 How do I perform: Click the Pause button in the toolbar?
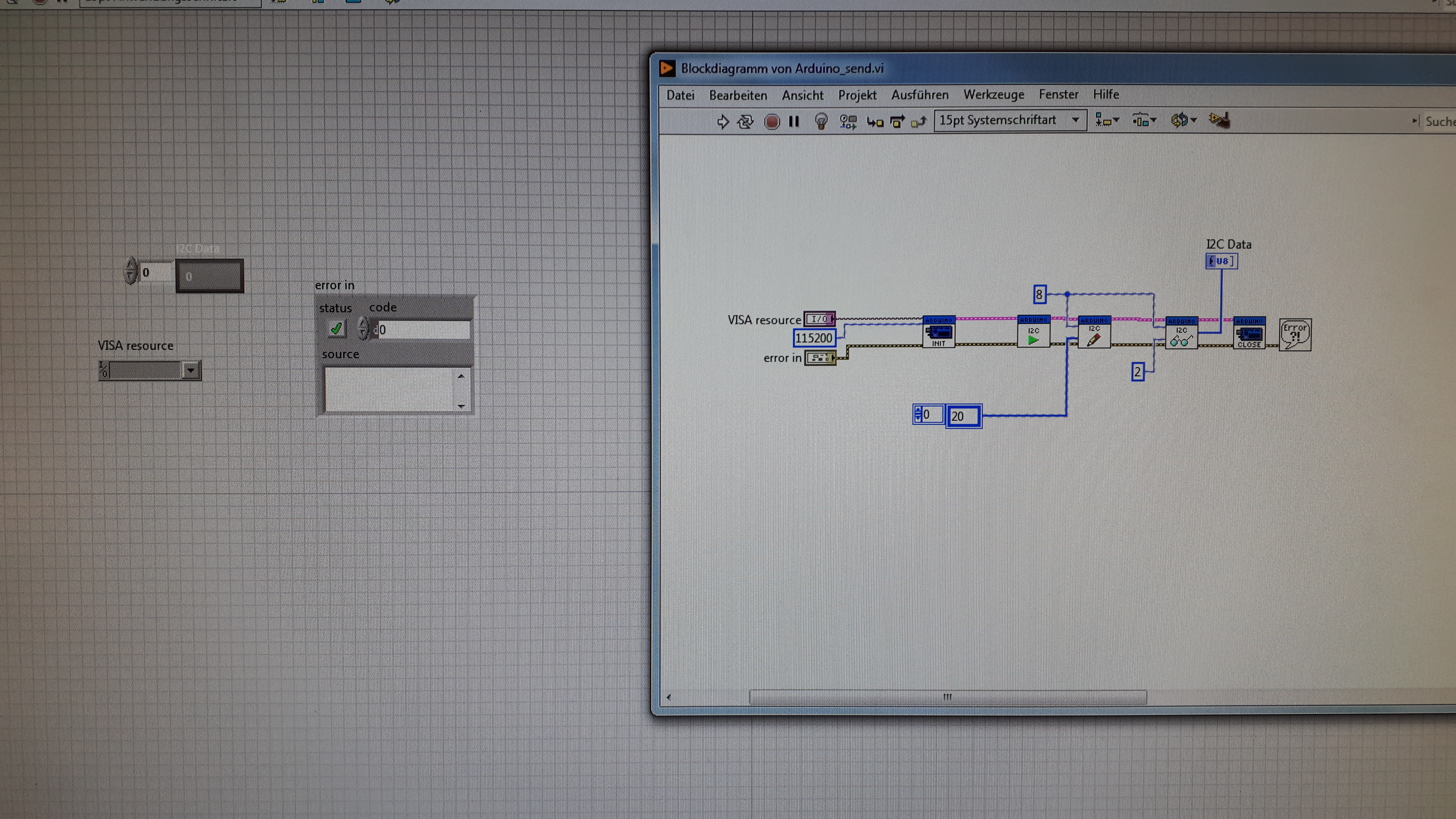pos(794,121)
